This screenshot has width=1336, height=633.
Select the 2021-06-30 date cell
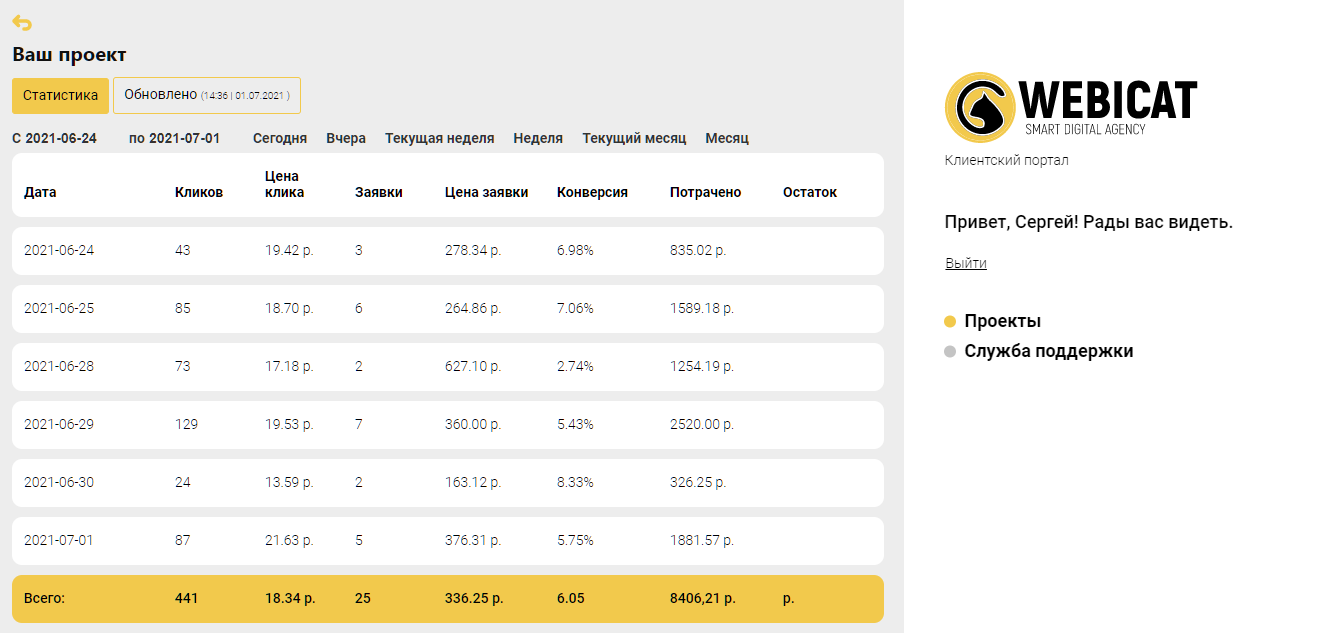(59, 482)
